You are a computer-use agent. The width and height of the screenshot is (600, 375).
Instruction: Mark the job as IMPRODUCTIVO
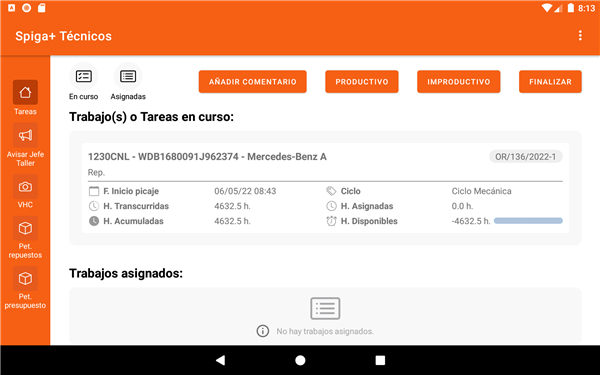(458, 82)
